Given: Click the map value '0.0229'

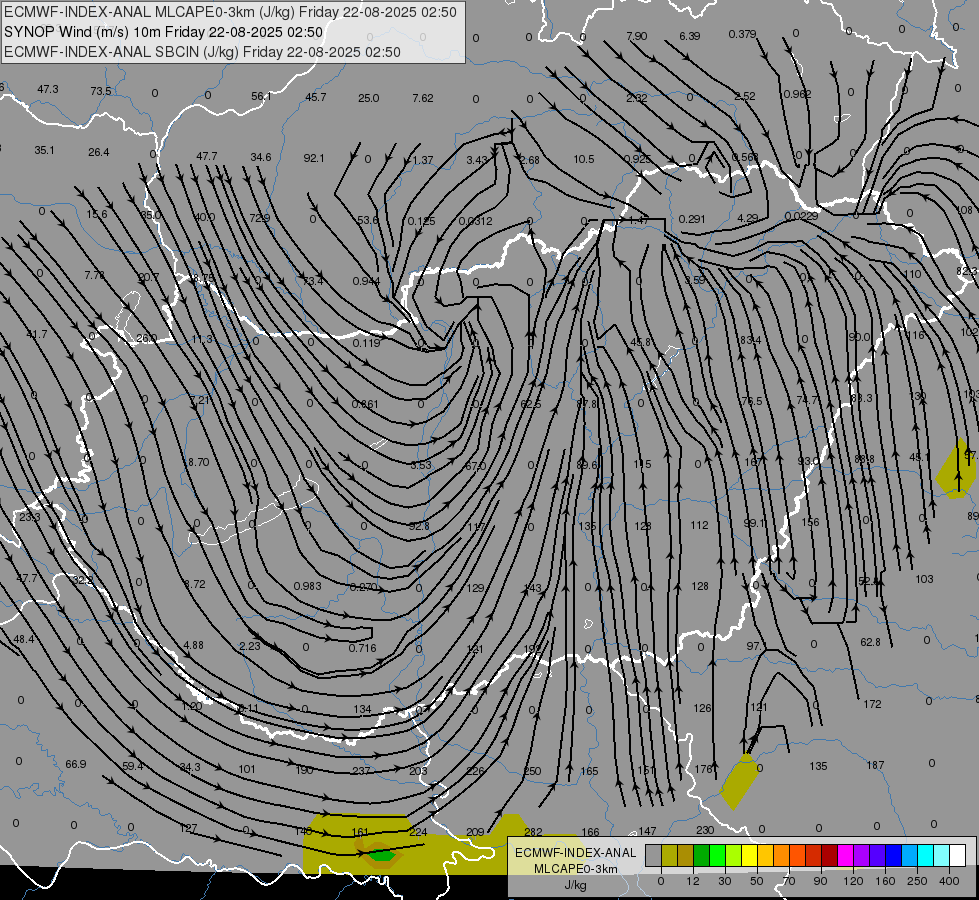Looking at the screenshot, I should point(801,216).
